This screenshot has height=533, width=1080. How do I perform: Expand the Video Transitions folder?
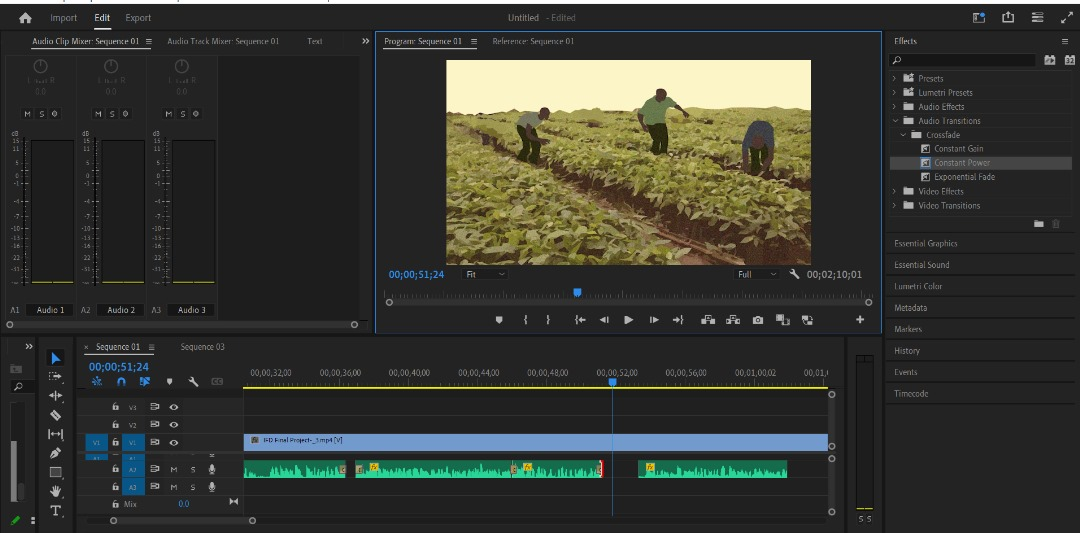pyautogui.click(x=895, y=205)
